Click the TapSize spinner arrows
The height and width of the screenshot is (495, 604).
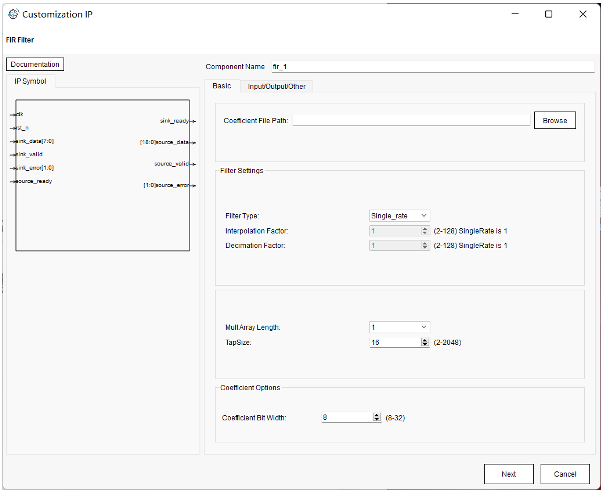(426, 341)
